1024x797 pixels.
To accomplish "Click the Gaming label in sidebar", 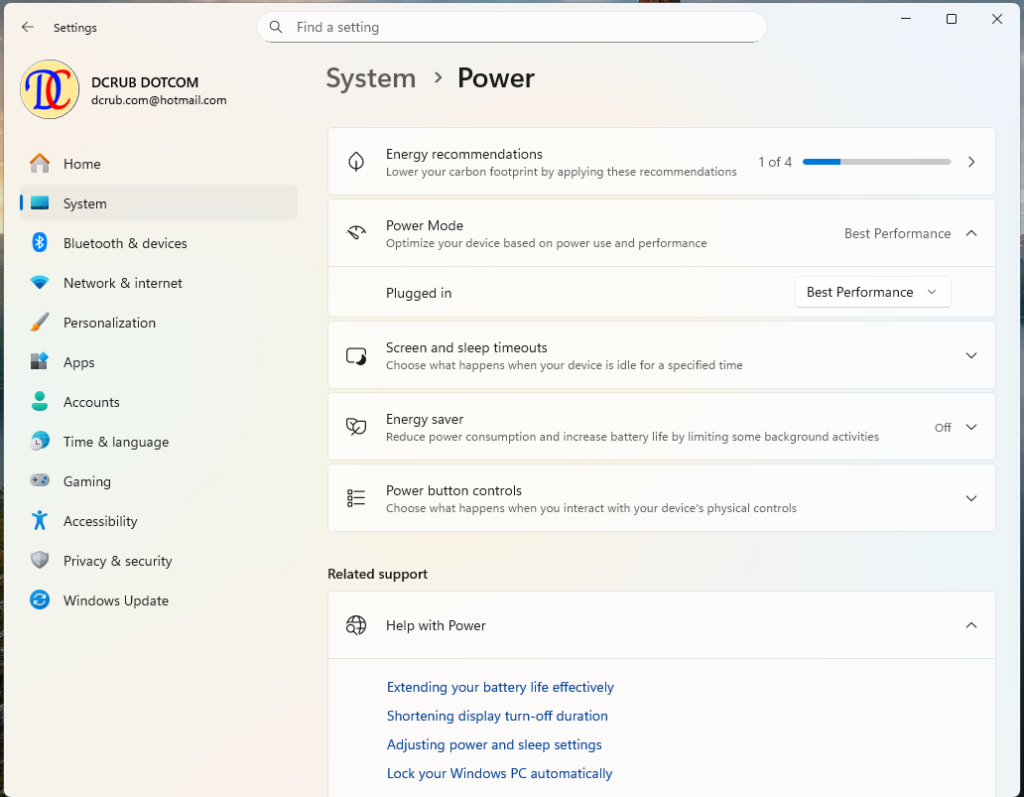I will click(87, 481).
